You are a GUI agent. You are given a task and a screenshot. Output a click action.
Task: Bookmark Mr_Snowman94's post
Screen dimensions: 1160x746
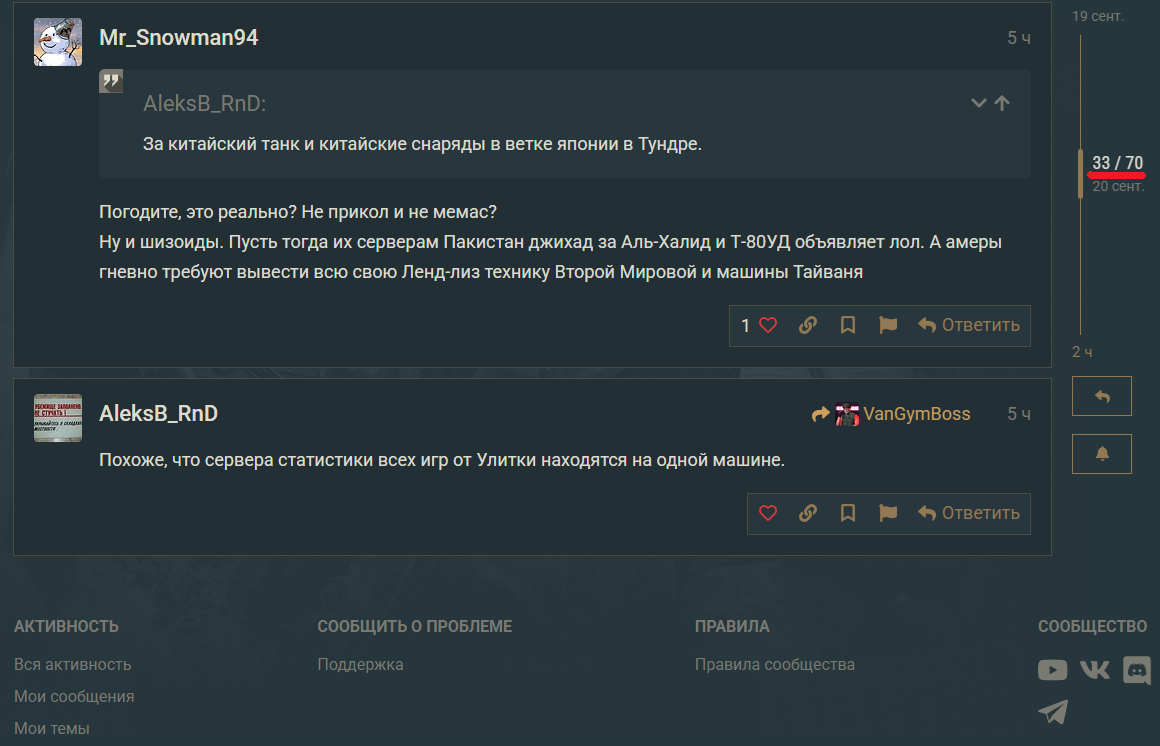(848, 325)
